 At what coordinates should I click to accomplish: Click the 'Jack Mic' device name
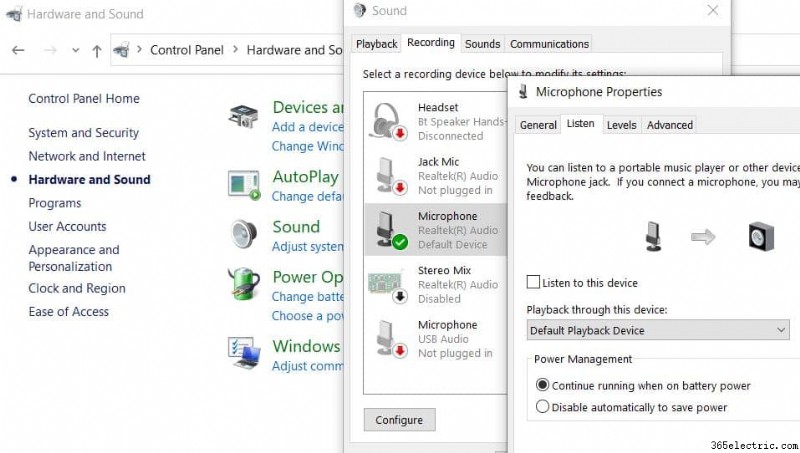(438, 162)
